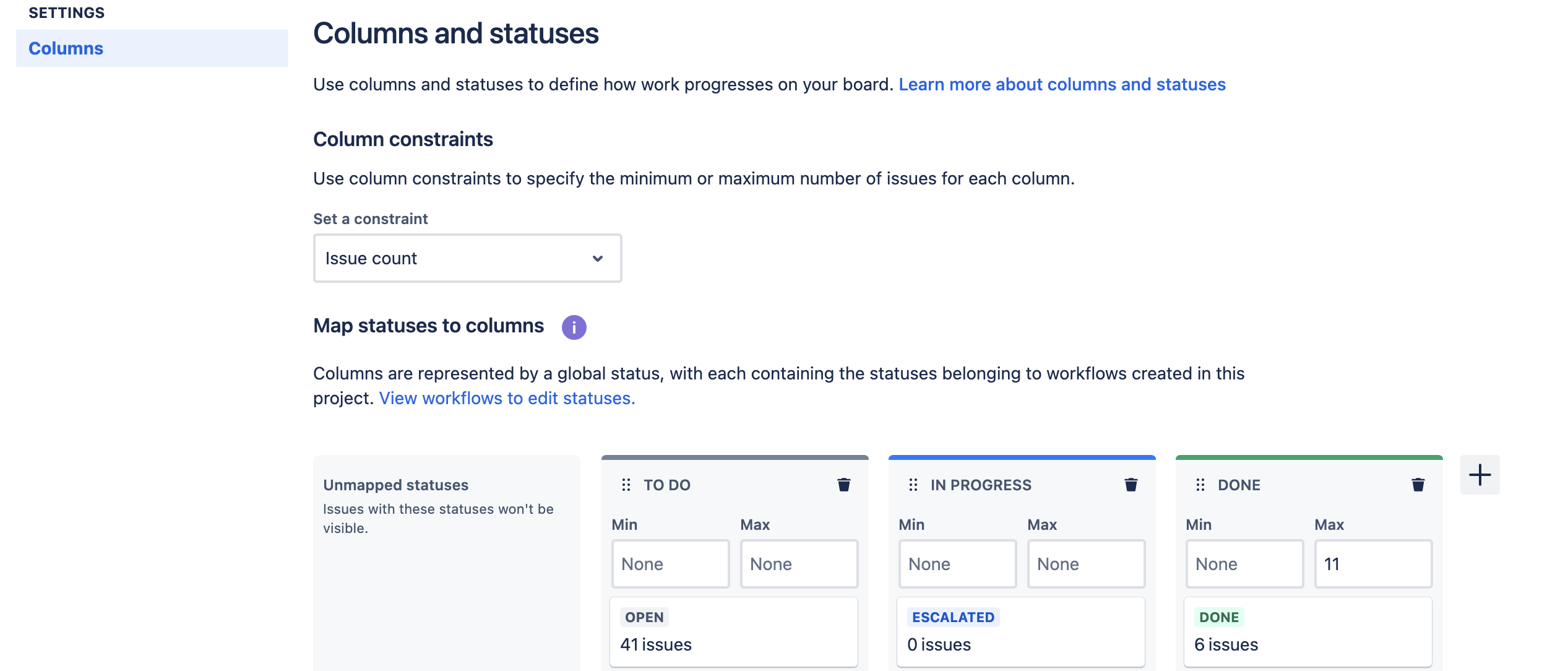Open Learn more about columns and statuses
The image size is (1568, 671).
click(1061, 84)
